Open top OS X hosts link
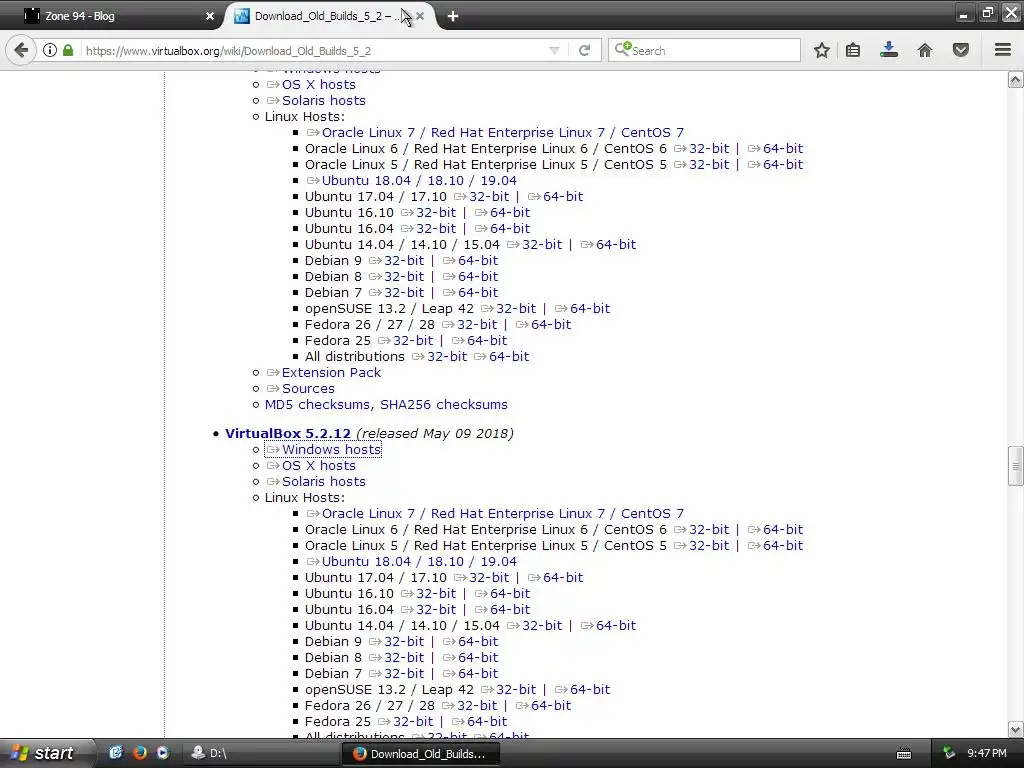 click(312, 84)
